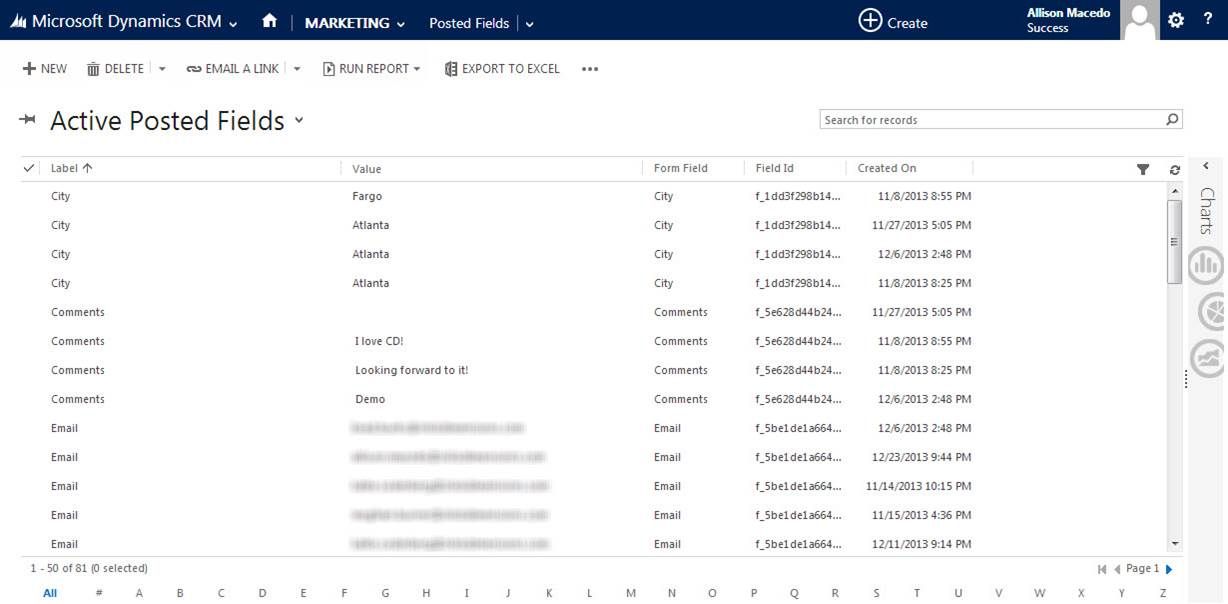This screenshot has height=604, width=1228.
Task: Open the more commands ellipsis
Action: [590, 69]
